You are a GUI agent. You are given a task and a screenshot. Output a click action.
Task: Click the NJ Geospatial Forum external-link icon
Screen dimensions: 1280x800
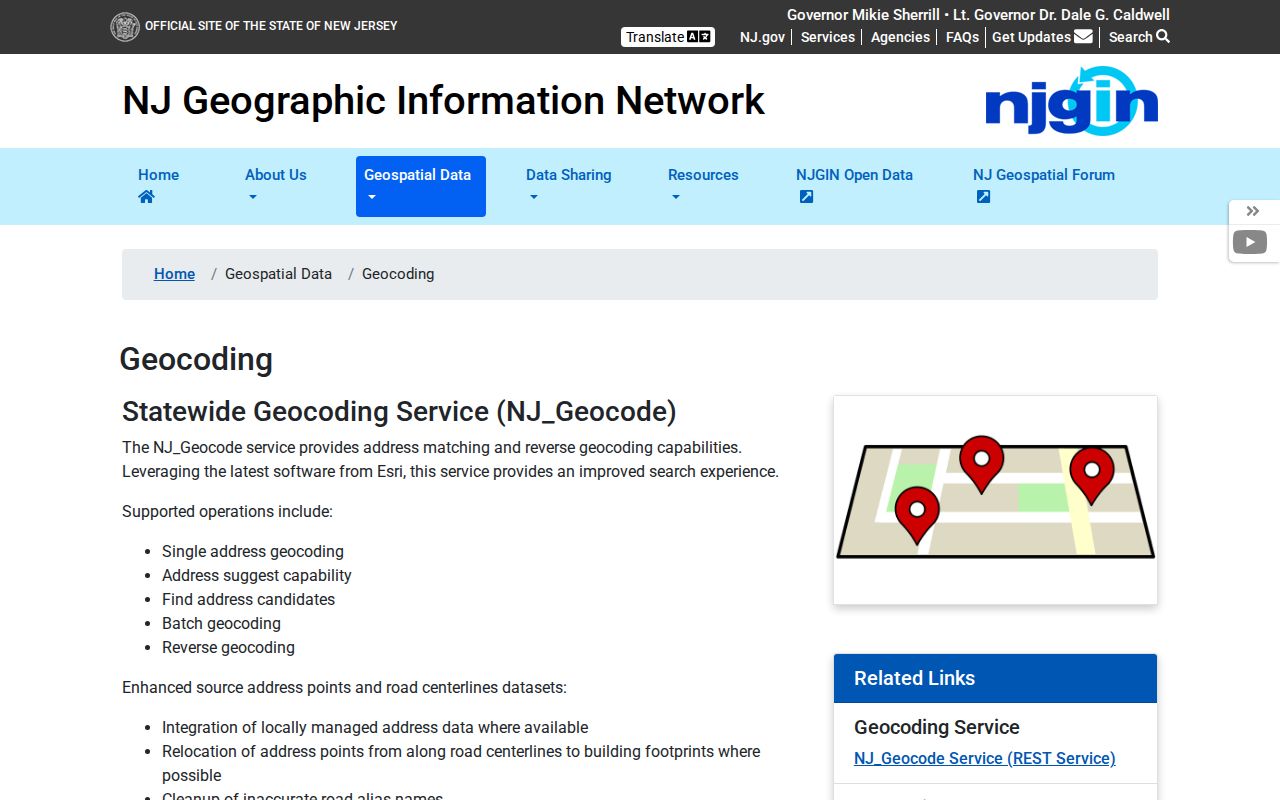[983, 197]
